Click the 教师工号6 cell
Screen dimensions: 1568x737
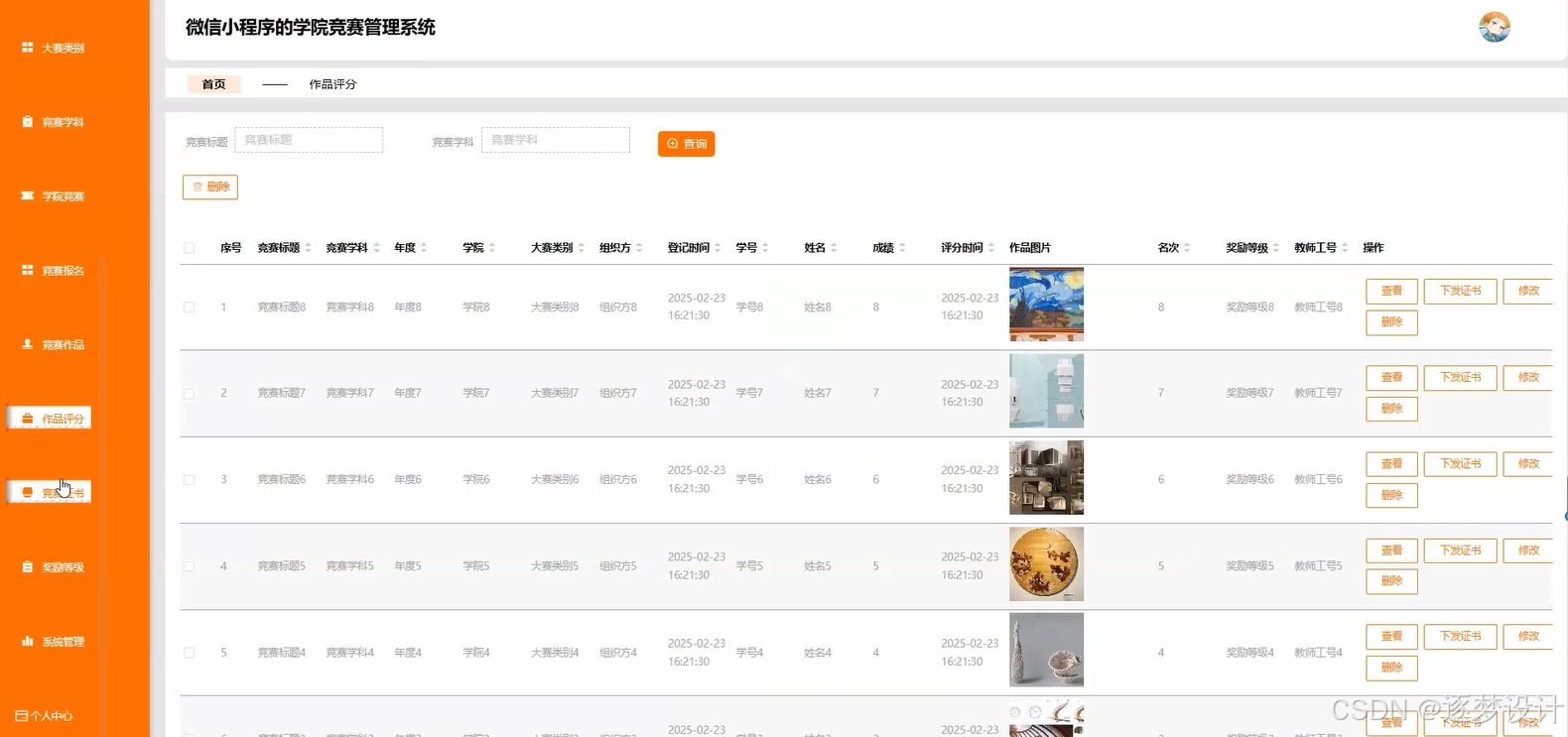tap(1318, 480)
